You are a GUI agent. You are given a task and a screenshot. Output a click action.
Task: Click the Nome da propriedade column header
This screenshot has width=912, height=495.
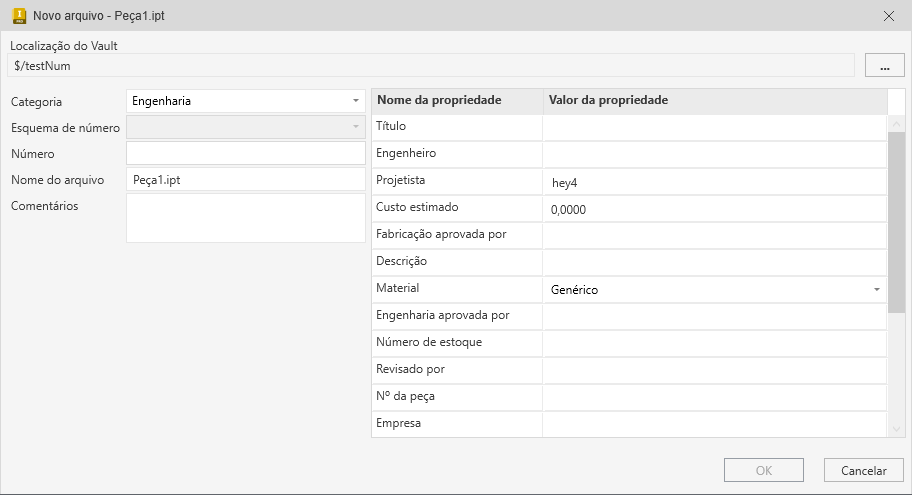457,101
